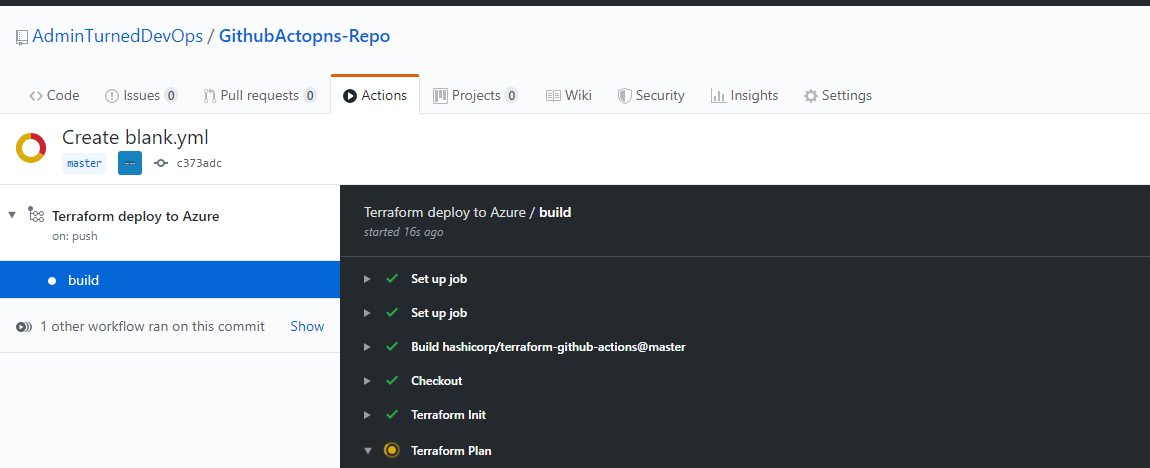
Task: Open the Terraform Plan step label
Action: [451, 450]
